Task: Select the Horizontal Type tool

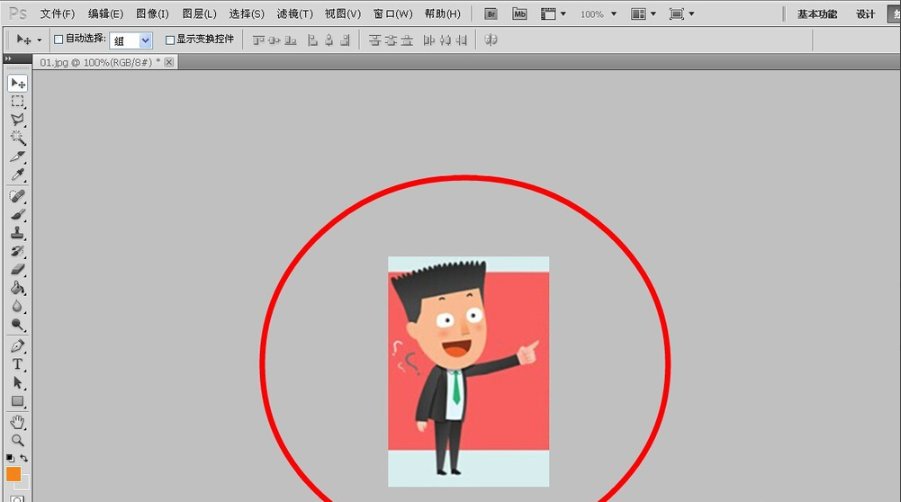Action: click(x=17, y=365)
